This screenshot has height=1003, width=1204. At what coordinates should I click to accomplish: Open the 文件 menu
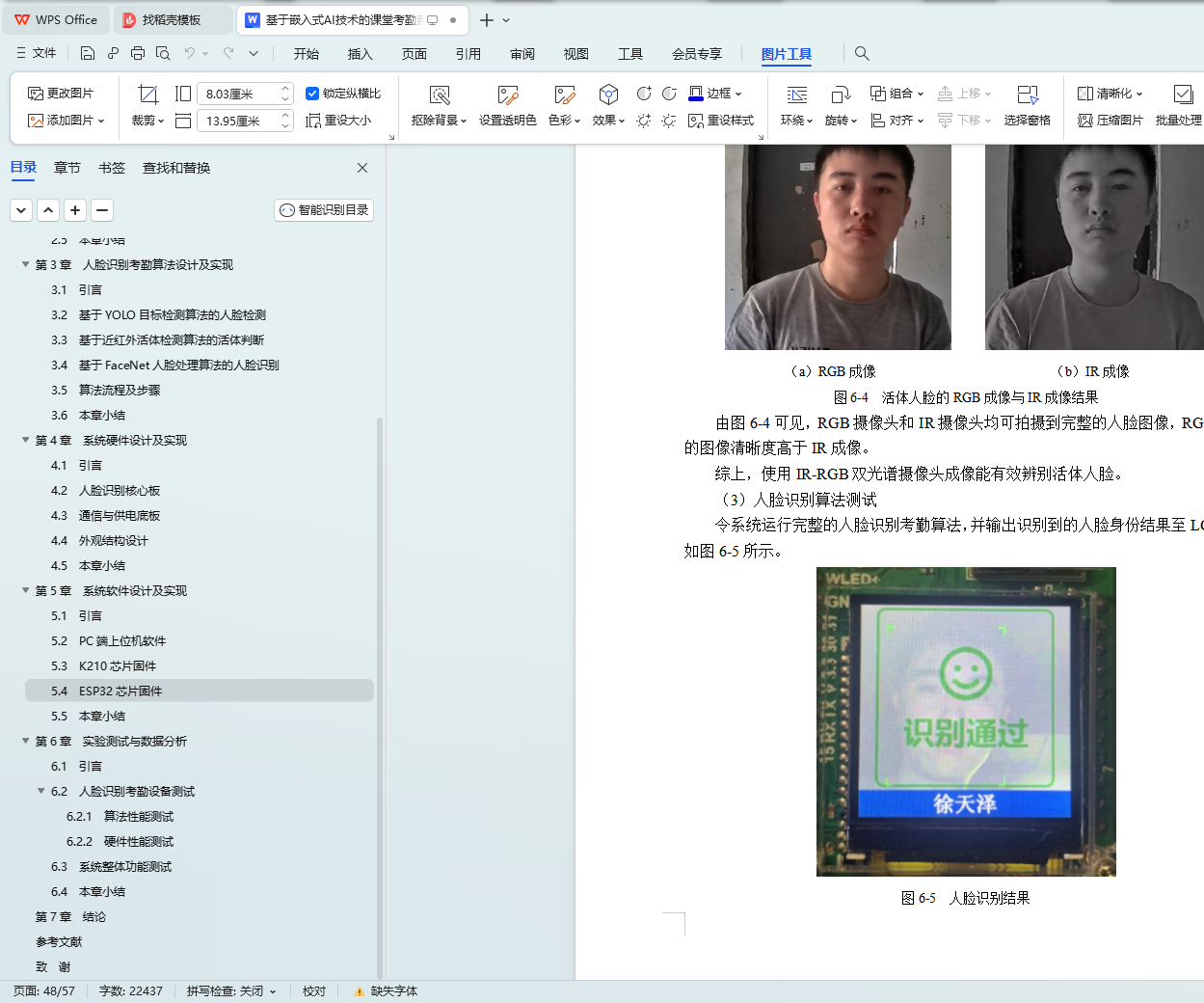tap(36, 53)
